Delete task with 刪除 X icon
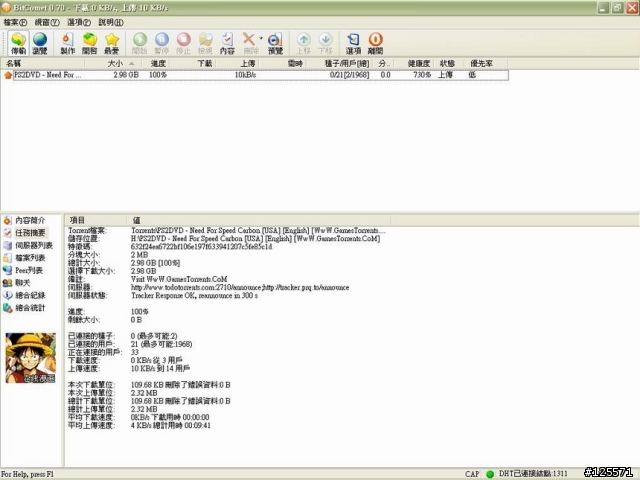This screenshot has width=640, height=480. click(250, 43)
